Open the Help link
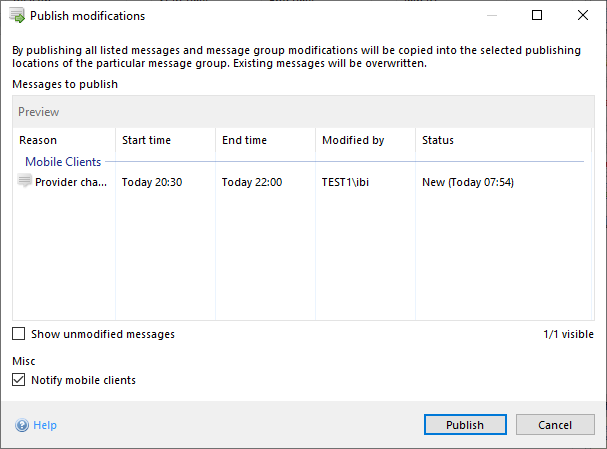The height and width of the screenshot is (449, 607). click(x=45, y=425)
